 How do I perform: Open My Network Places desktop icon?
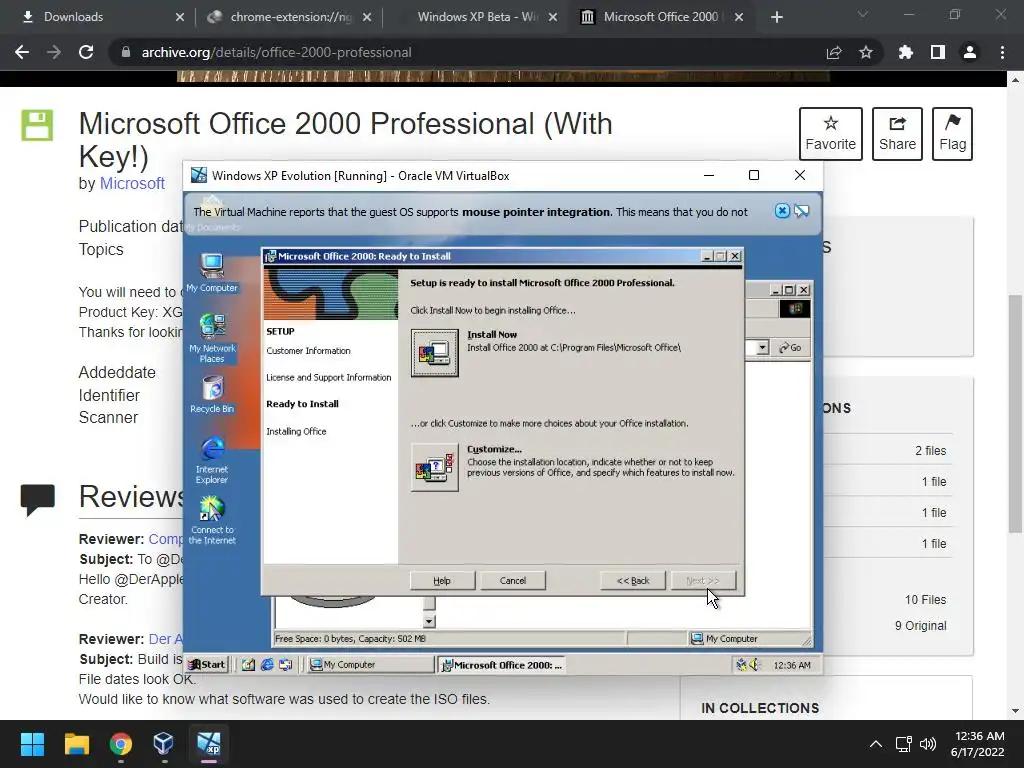pos(212,338)
